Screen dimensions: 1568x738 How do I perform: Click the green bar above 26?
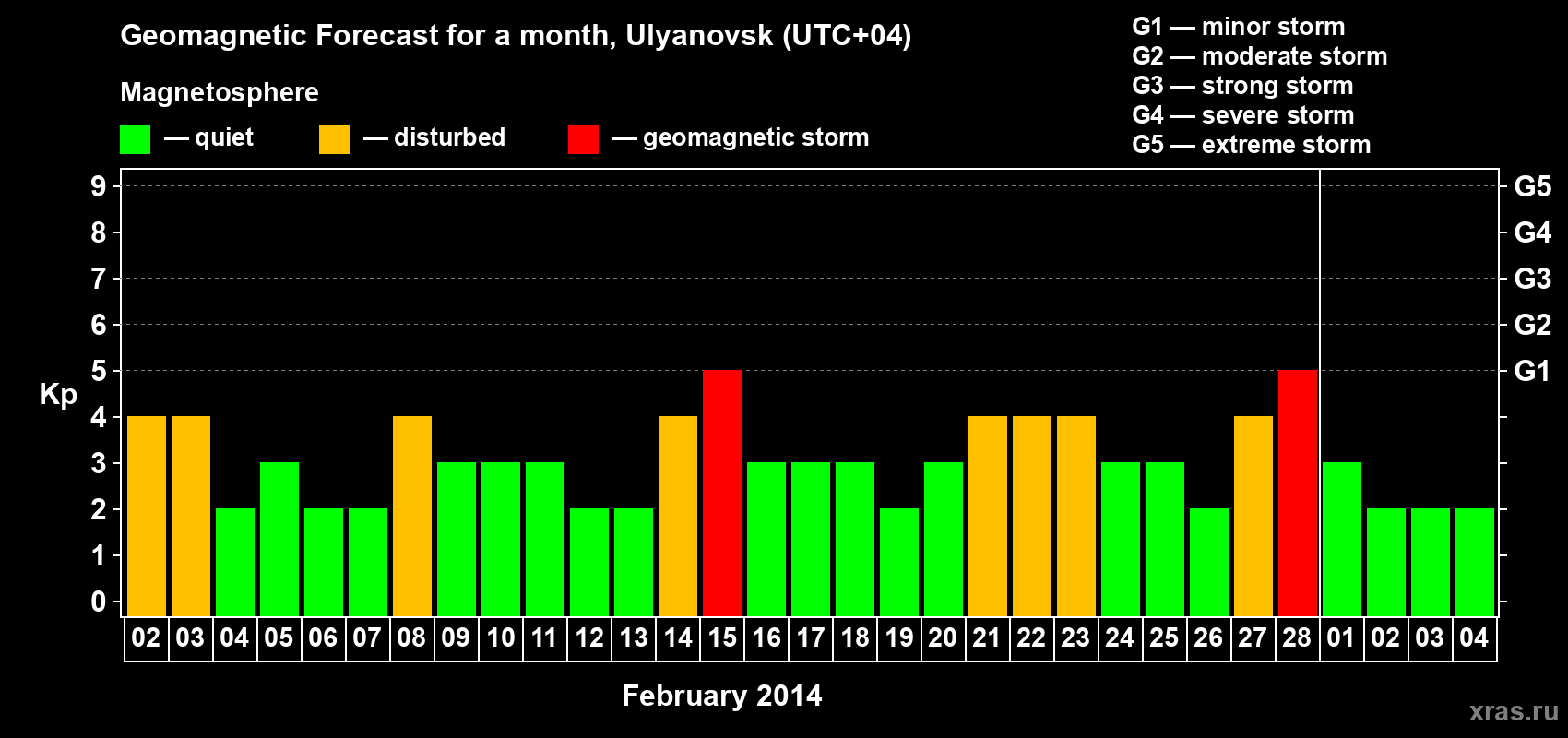coord(1209,563)
